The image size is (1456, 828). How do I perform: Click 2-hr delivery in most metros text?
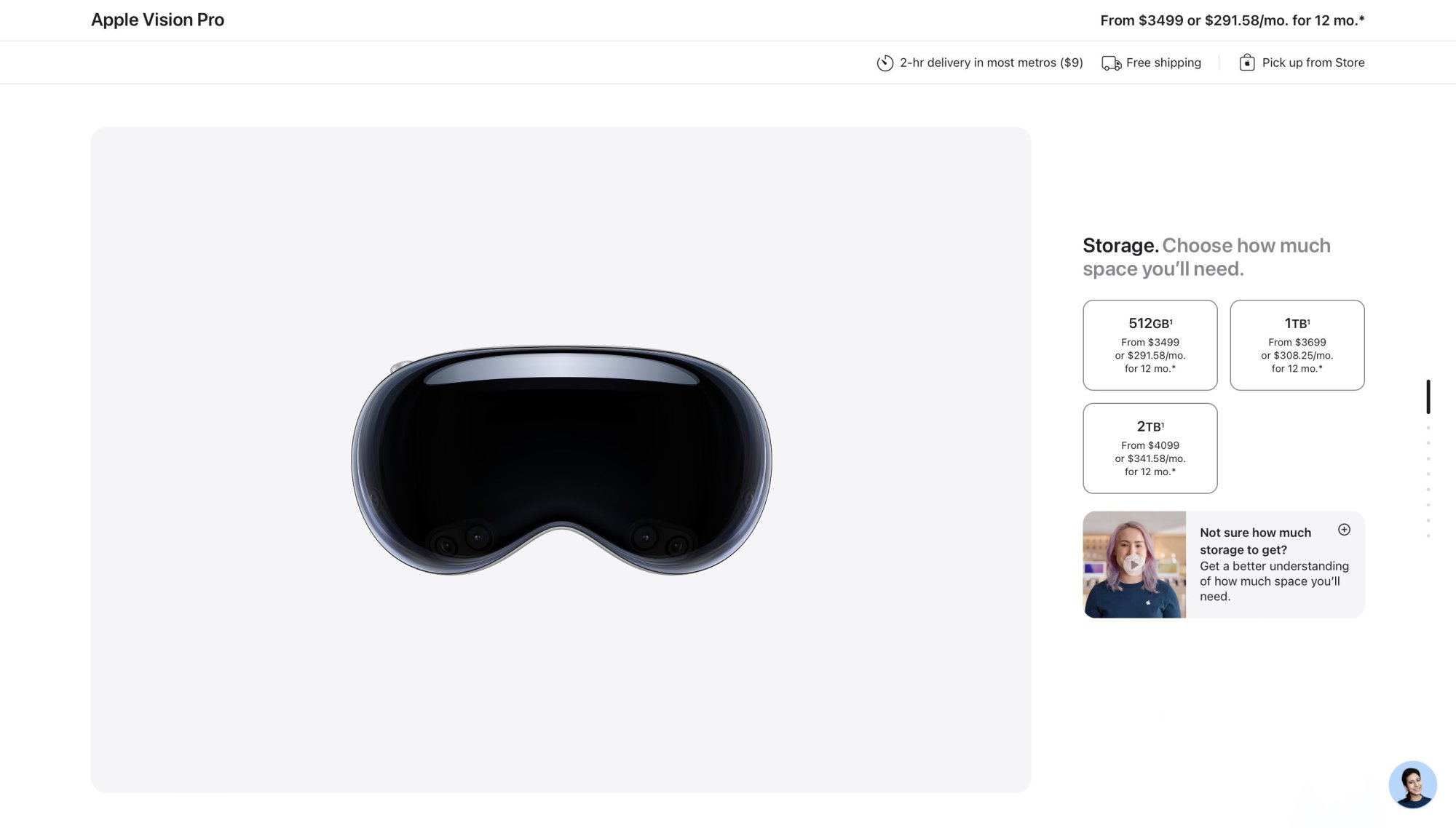(991, 63)
